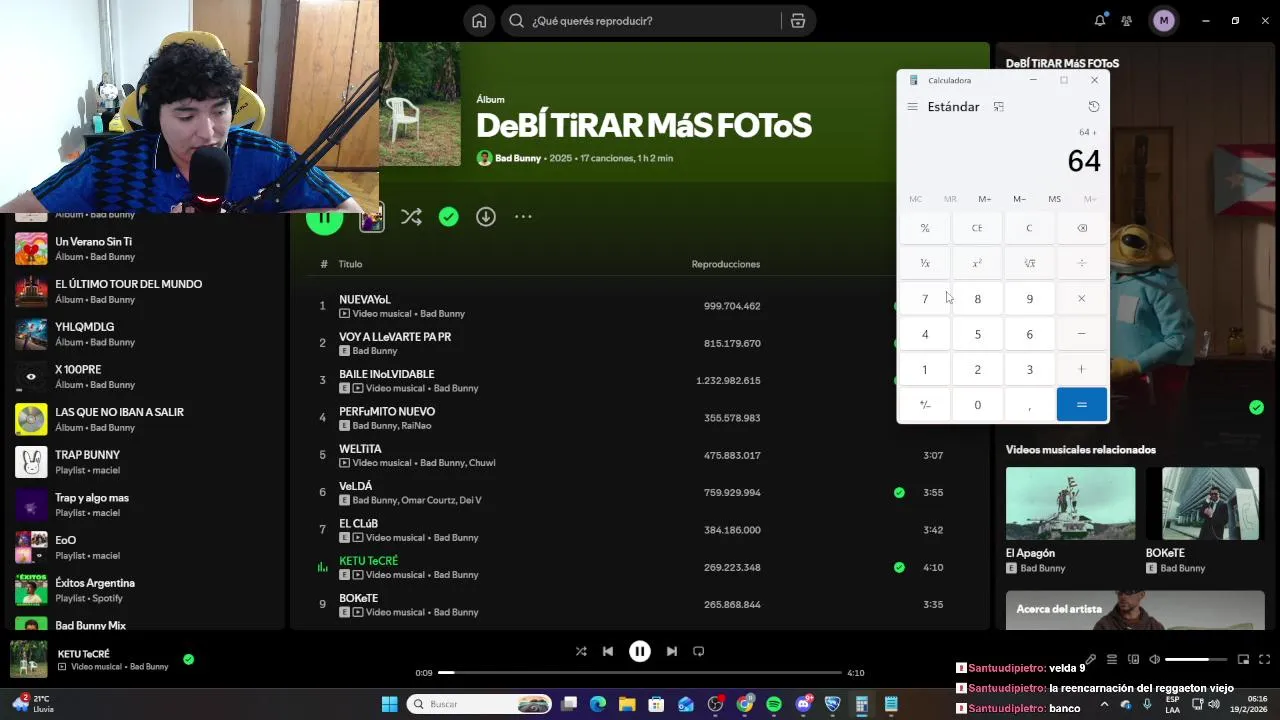Click the Spotify search field
This screenshot has height=720, width=1280.
coord(641,21)
